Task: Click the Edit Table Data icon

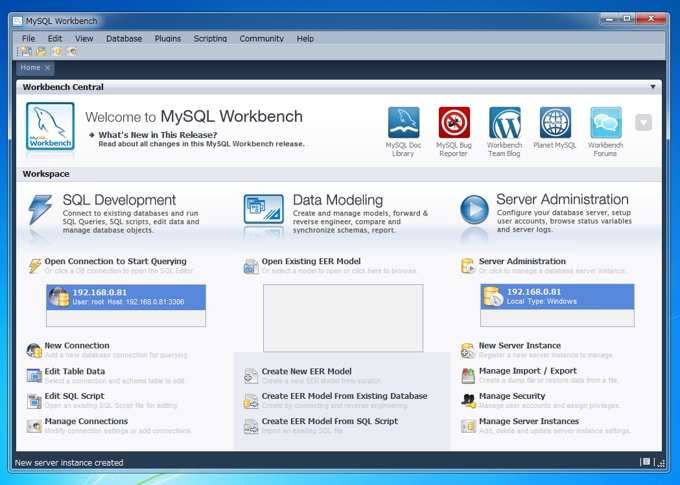Action: 34,376
